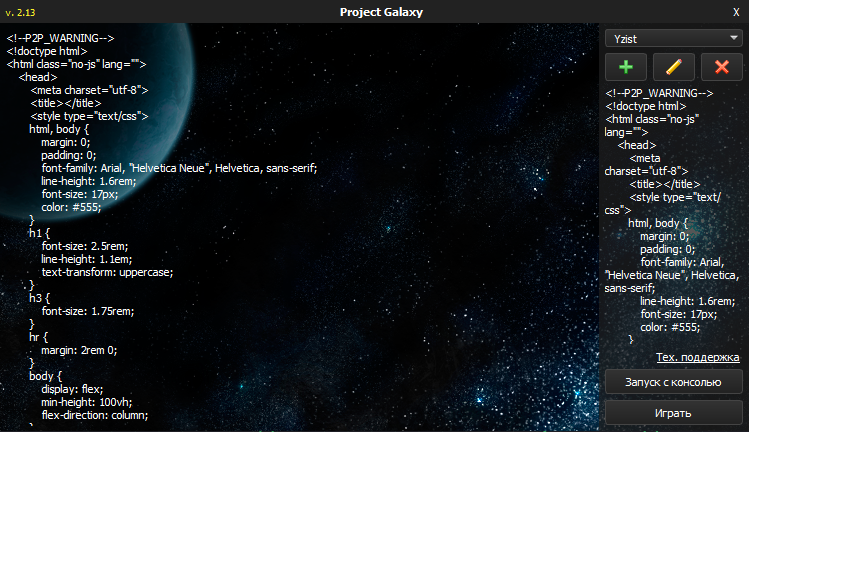
Task: Click the flex-direction: column line
Action: pyautogui.click(x=95, y=415)
